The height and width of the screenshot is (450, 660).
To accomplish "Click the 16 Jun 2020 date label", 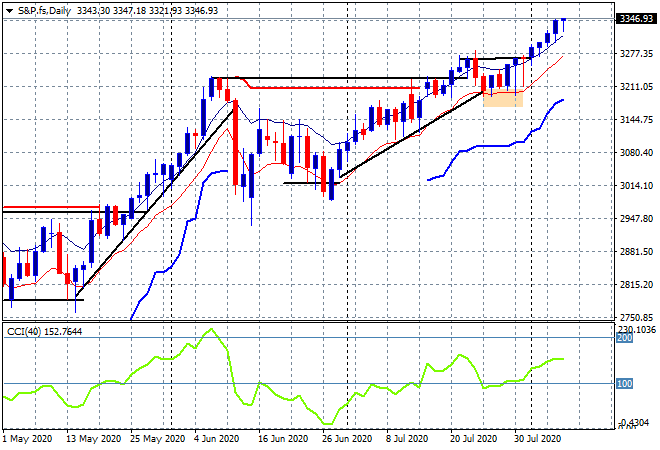I will (x=284, y=439).
